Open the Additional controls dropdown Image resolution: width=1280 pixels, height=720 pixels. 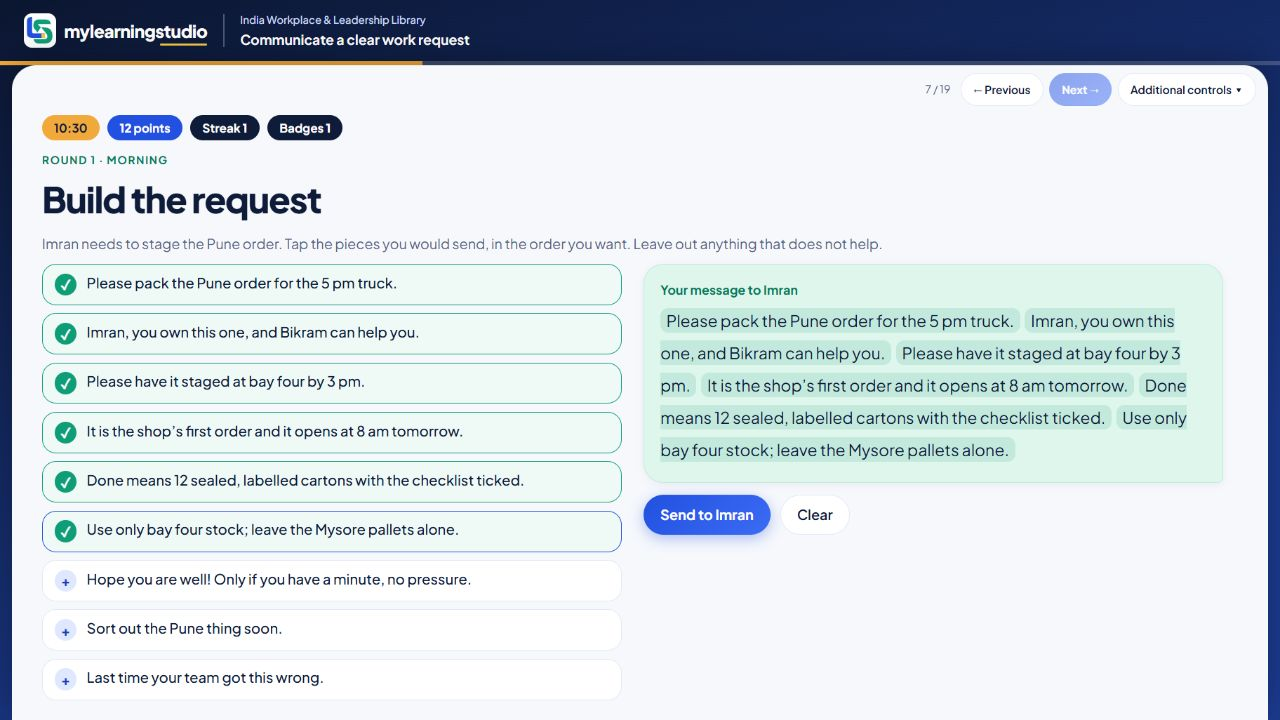tap(1186, 90)
